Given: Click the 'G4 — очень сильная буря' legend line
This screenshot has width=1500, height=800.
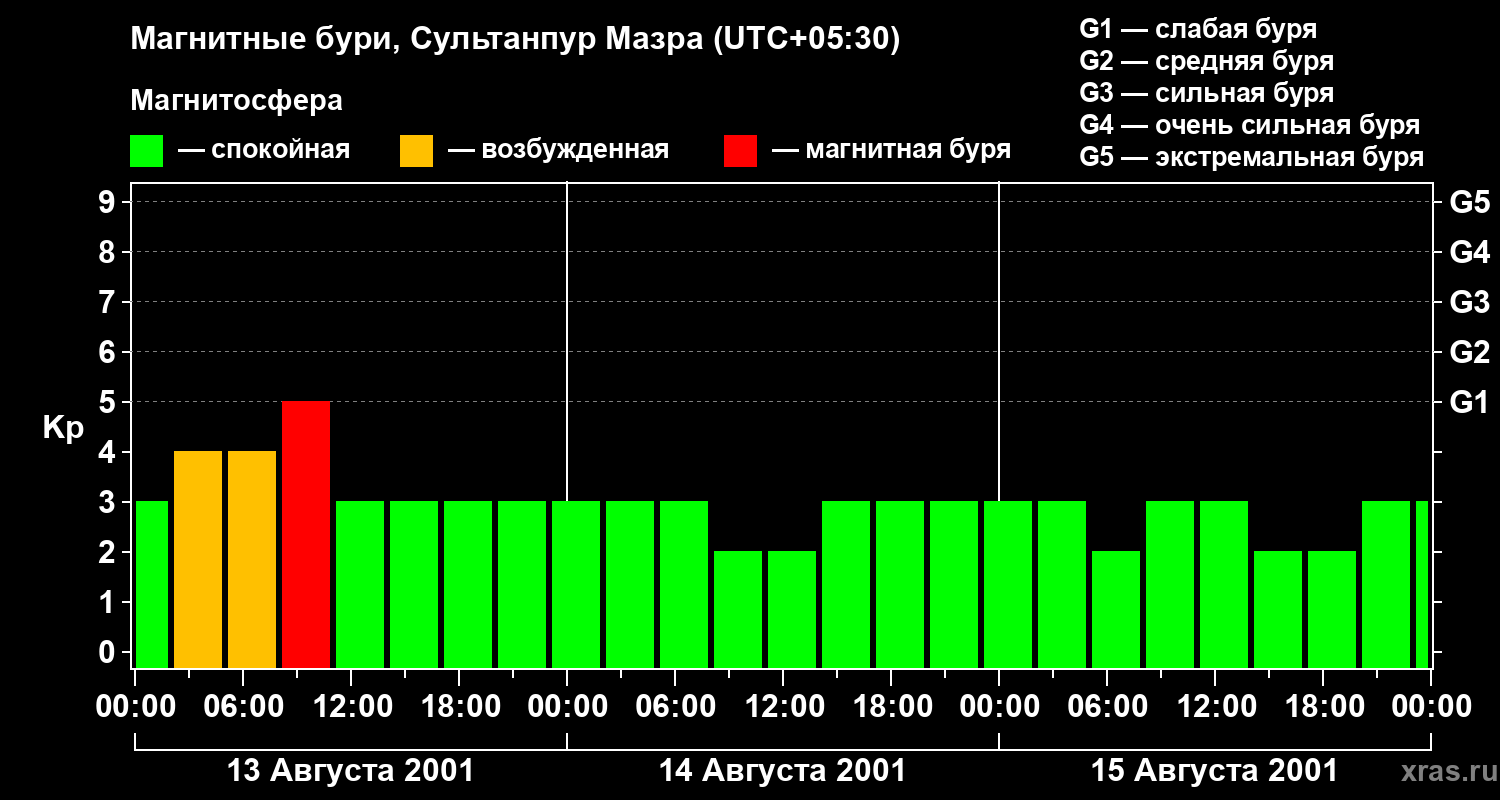Looking at the screenshot, I should point(1250,125).
